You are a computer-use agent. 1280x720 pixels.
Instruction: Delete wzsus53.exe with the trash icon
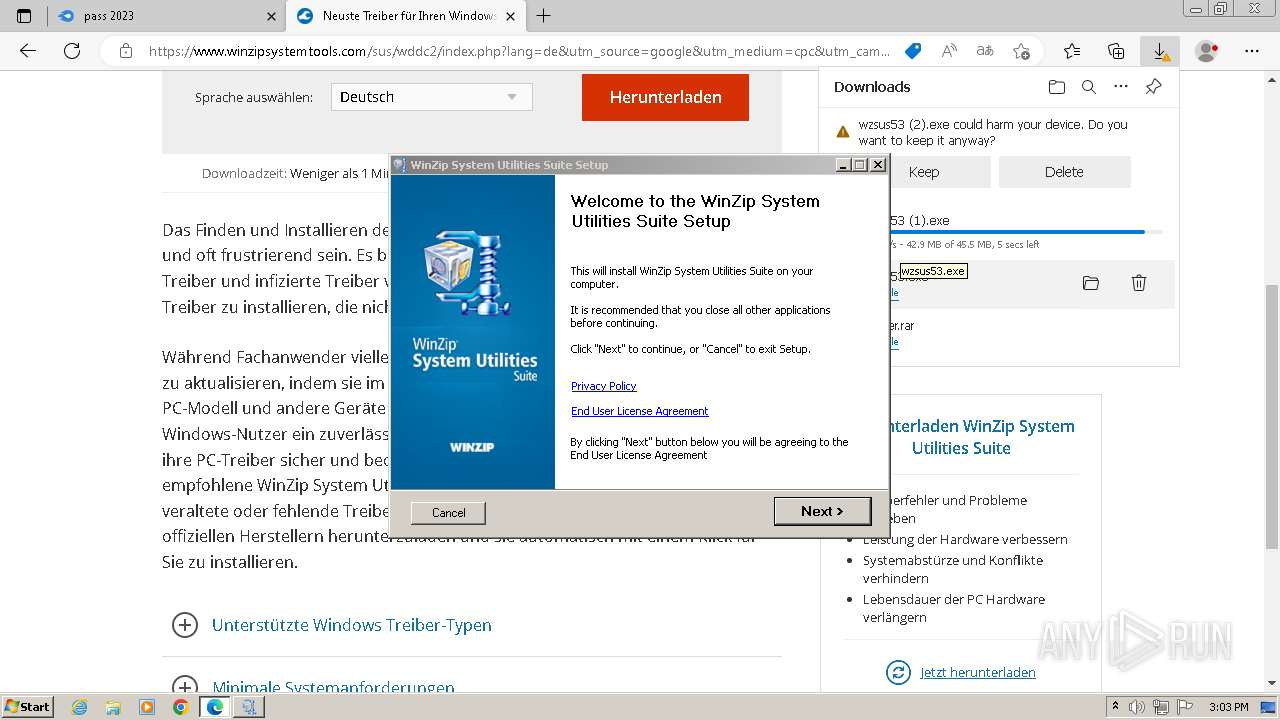[x=1138, y=283]
